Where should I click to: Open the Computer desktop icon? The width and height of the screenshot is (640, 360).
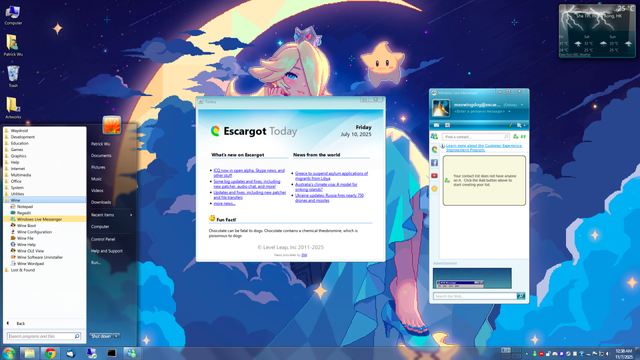tap(13, 15)
